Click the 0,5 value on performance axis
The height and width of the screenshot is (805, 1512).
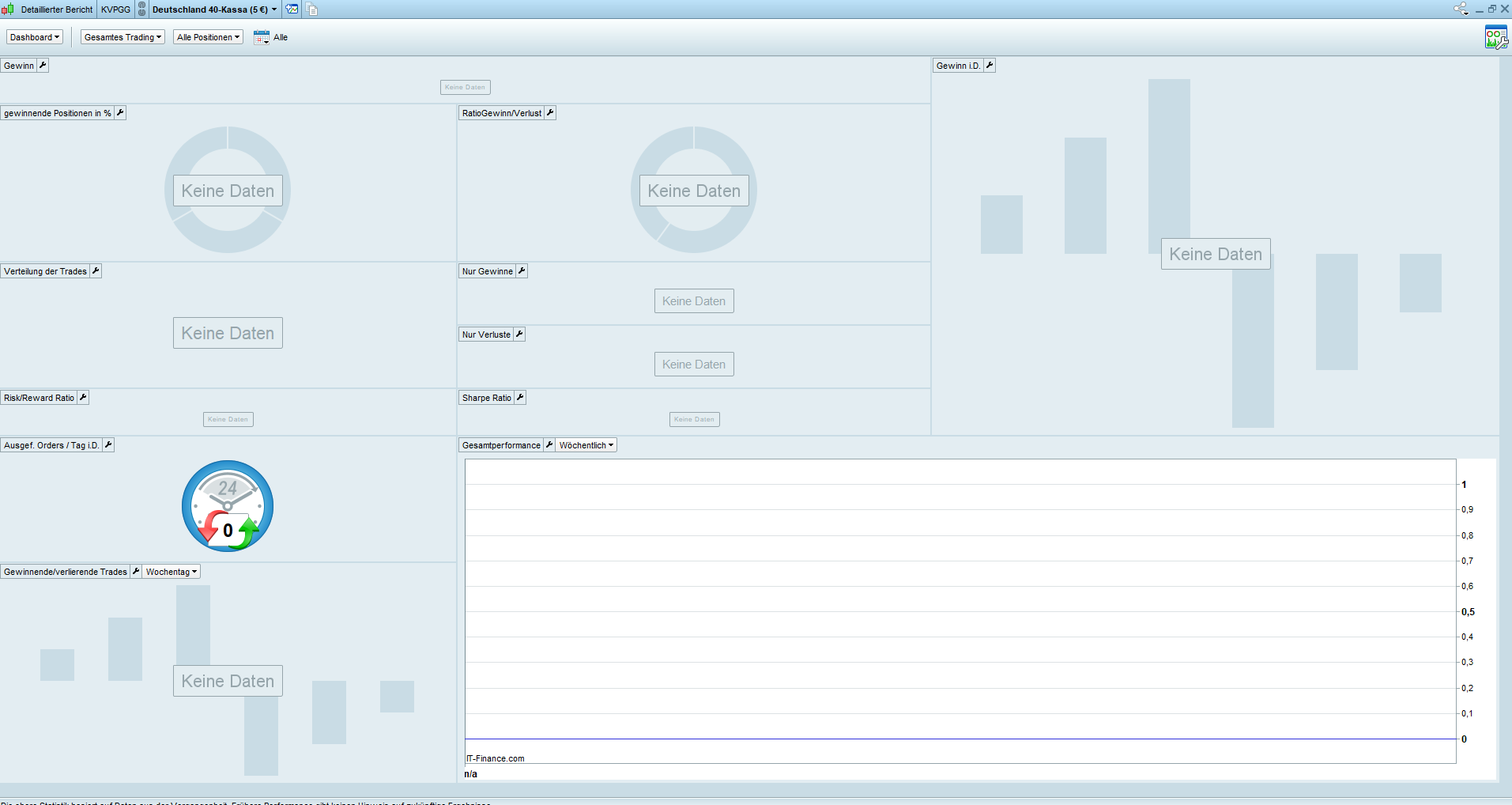coord(1468,612)
